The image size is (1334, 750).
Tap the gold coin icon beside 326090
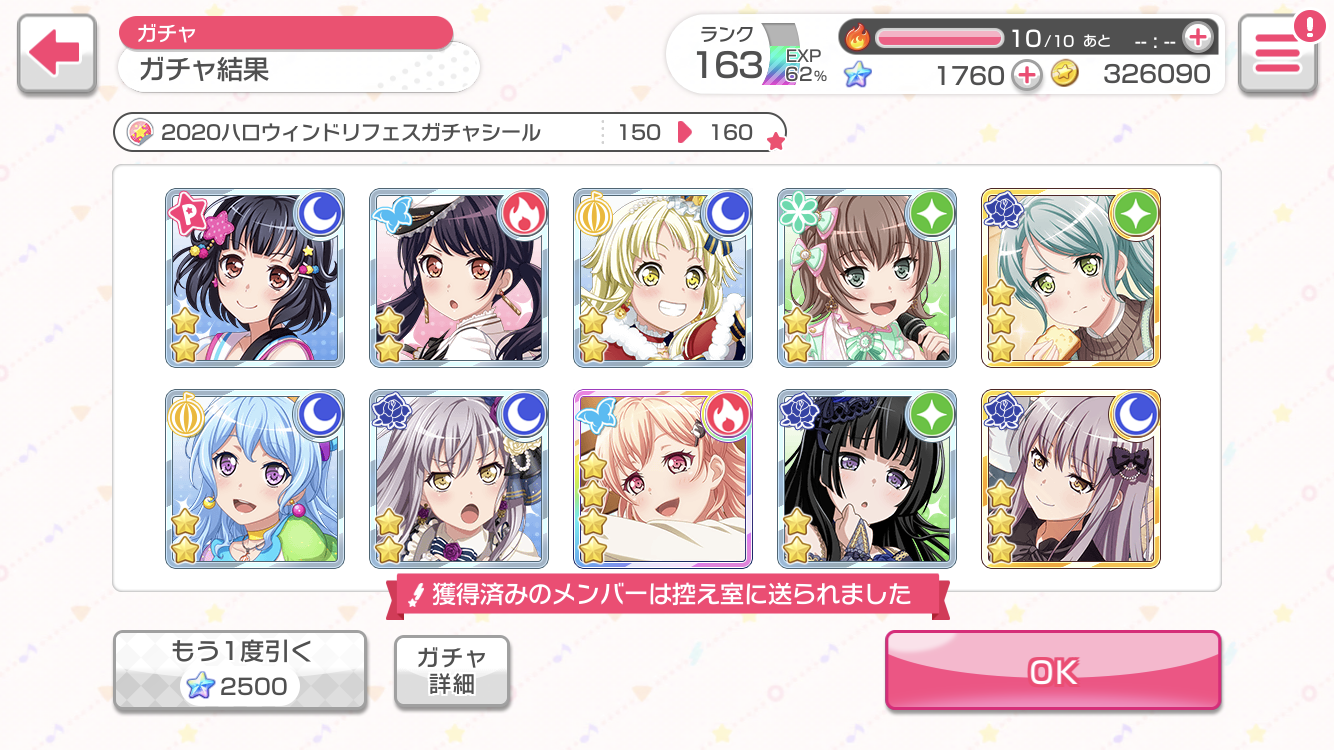[1064, 73]
